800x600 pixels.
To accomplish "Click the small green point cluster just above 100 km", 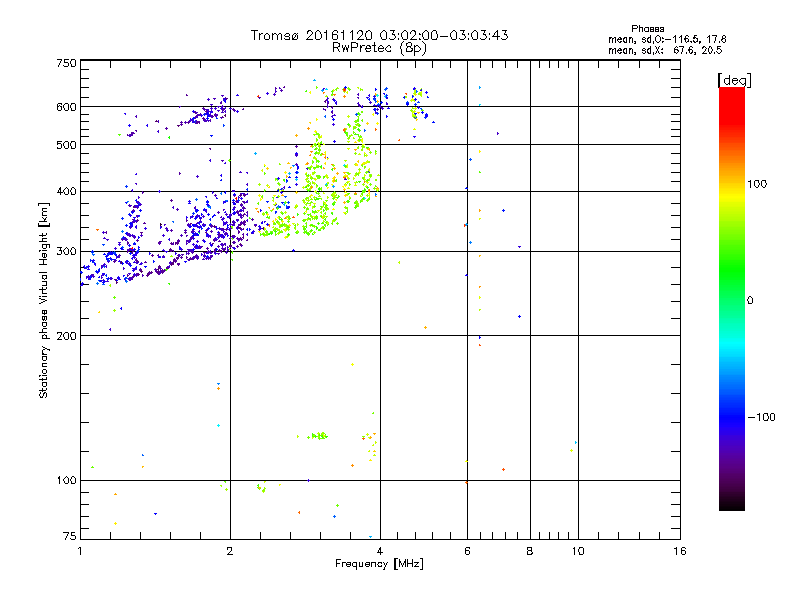I will [318, 436].
